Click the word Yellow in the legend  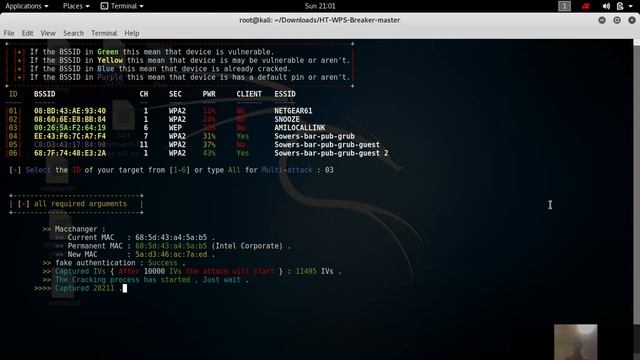tap(110, 60)
